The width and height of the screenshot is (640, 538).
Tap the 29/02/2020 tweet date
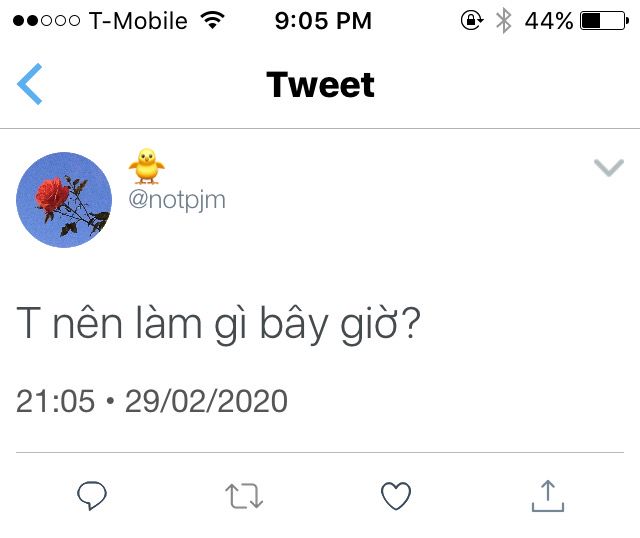click(x=207, y=401)
